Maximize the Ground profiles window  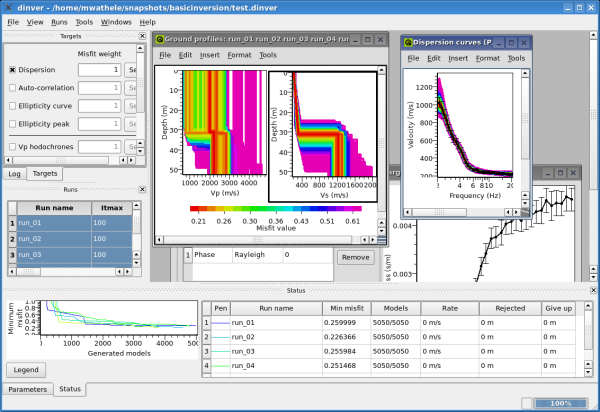point(368,39)
